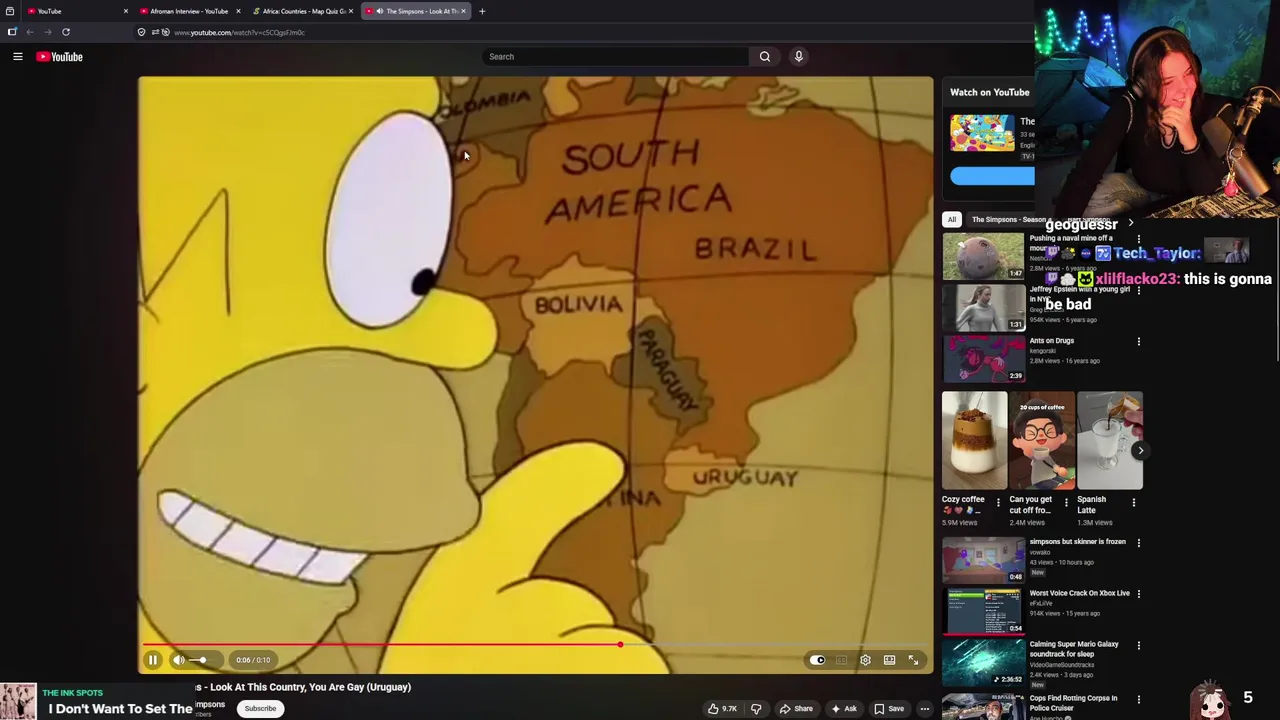
Task: Open Calming Super Mario Galaxy options
Action: tap(1138, 645)
